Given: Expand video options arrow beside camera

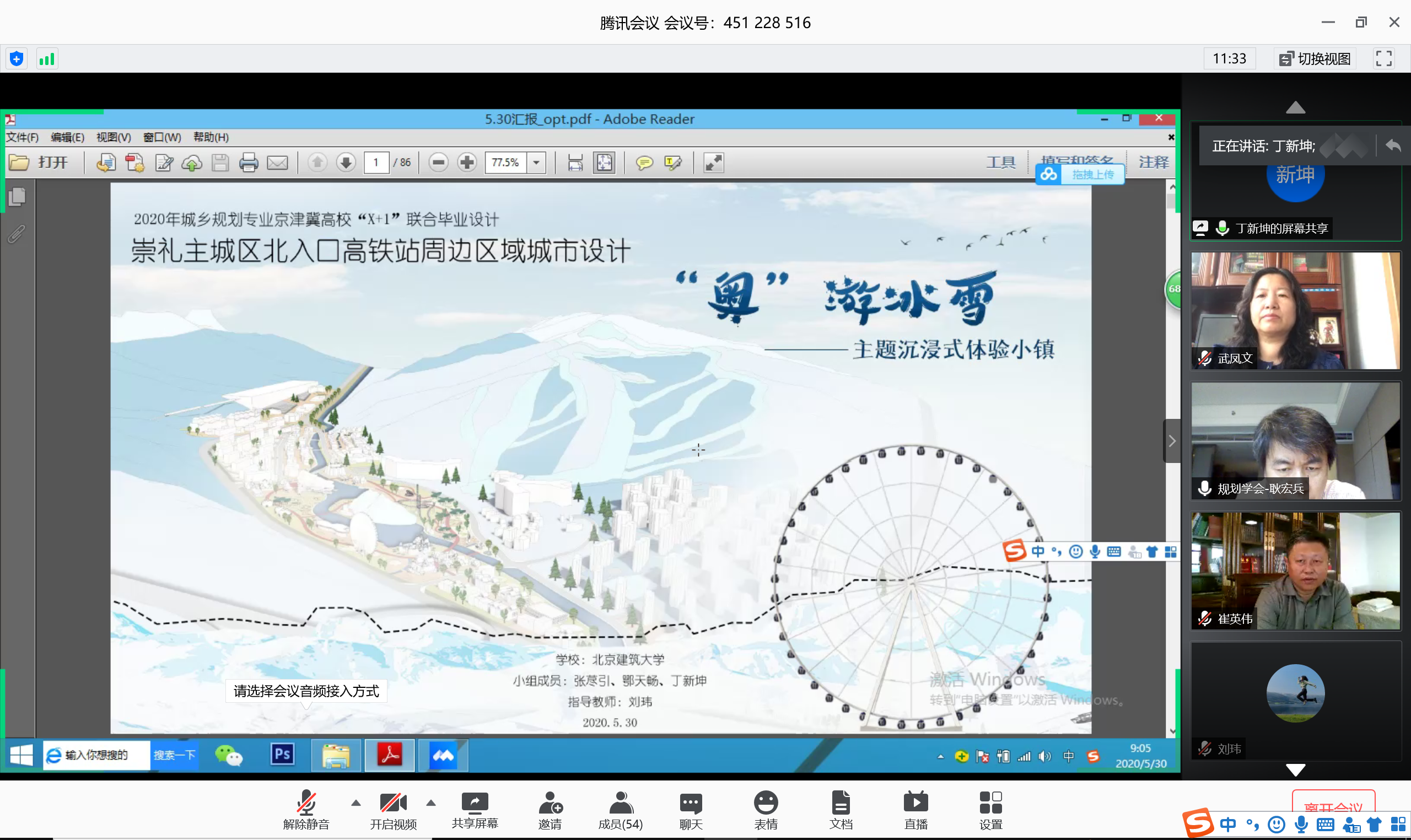Looking at the screenshot, I should tap(430, 803).
